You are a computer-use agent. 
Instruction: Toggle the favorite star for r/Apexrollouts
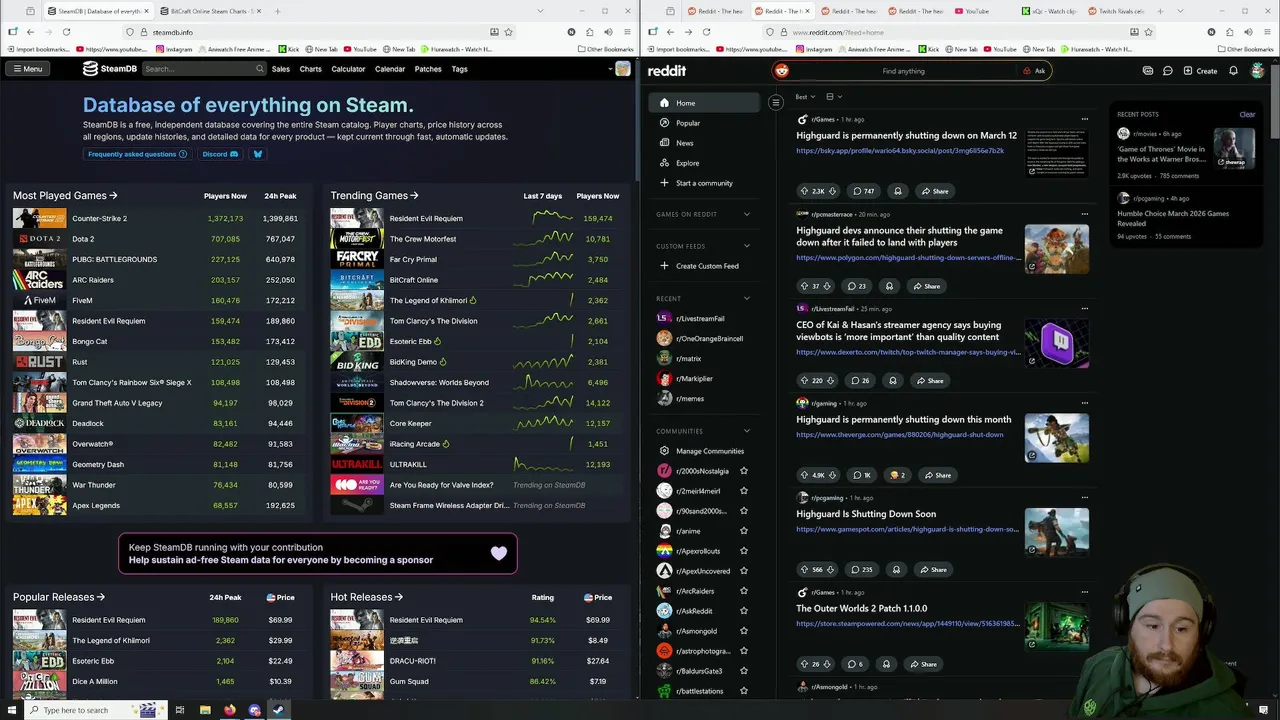(x=743, y=551)
